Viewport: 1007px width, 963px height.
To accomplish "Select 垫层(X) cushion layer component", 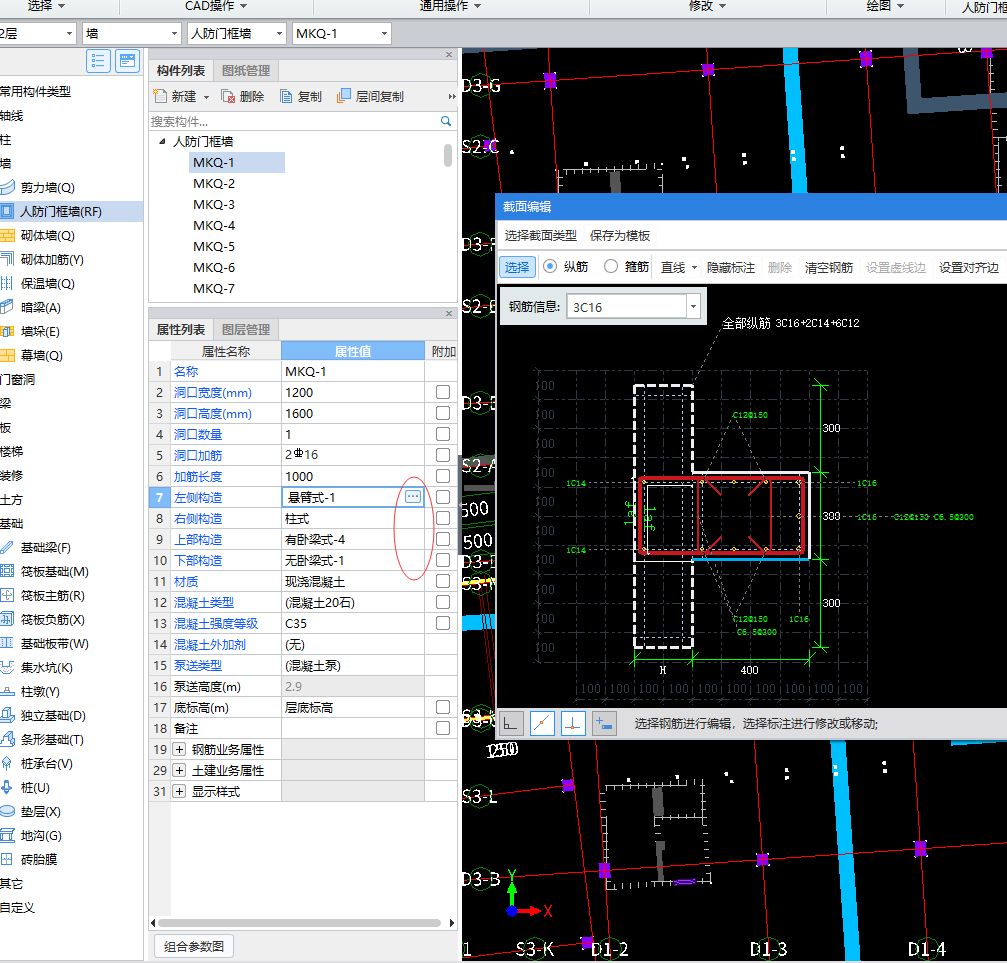I will [40, 811].
